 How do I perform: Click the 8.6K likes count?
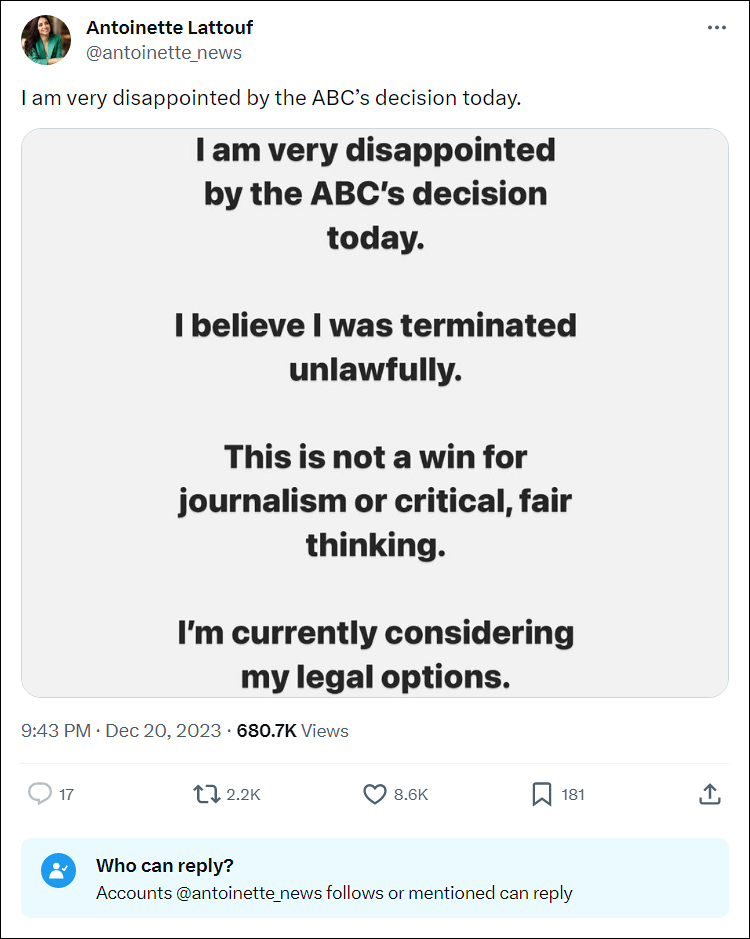[411, 795]
